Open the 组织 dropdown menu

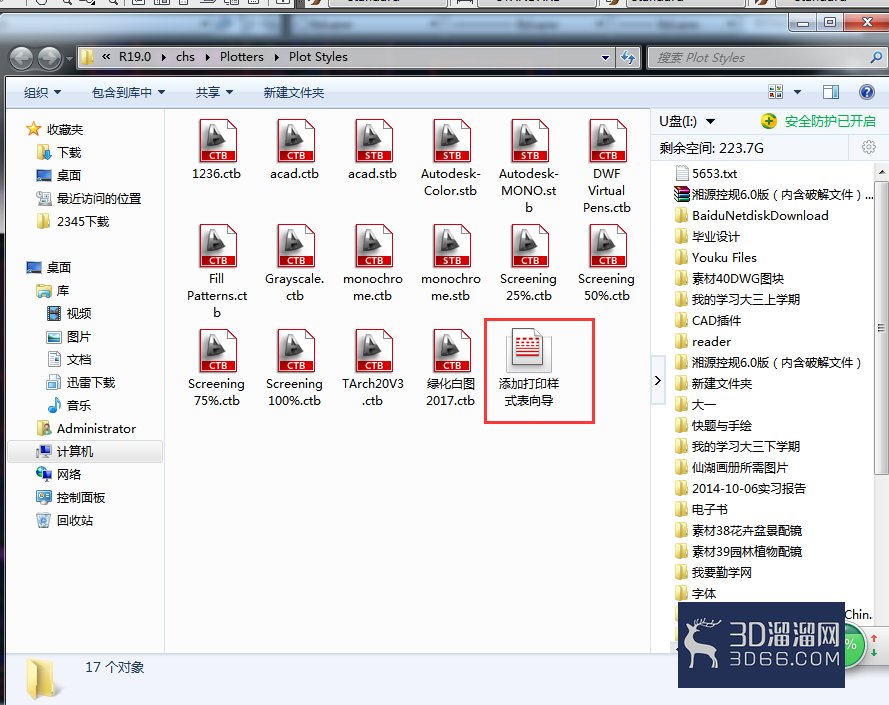coord(43,92)
